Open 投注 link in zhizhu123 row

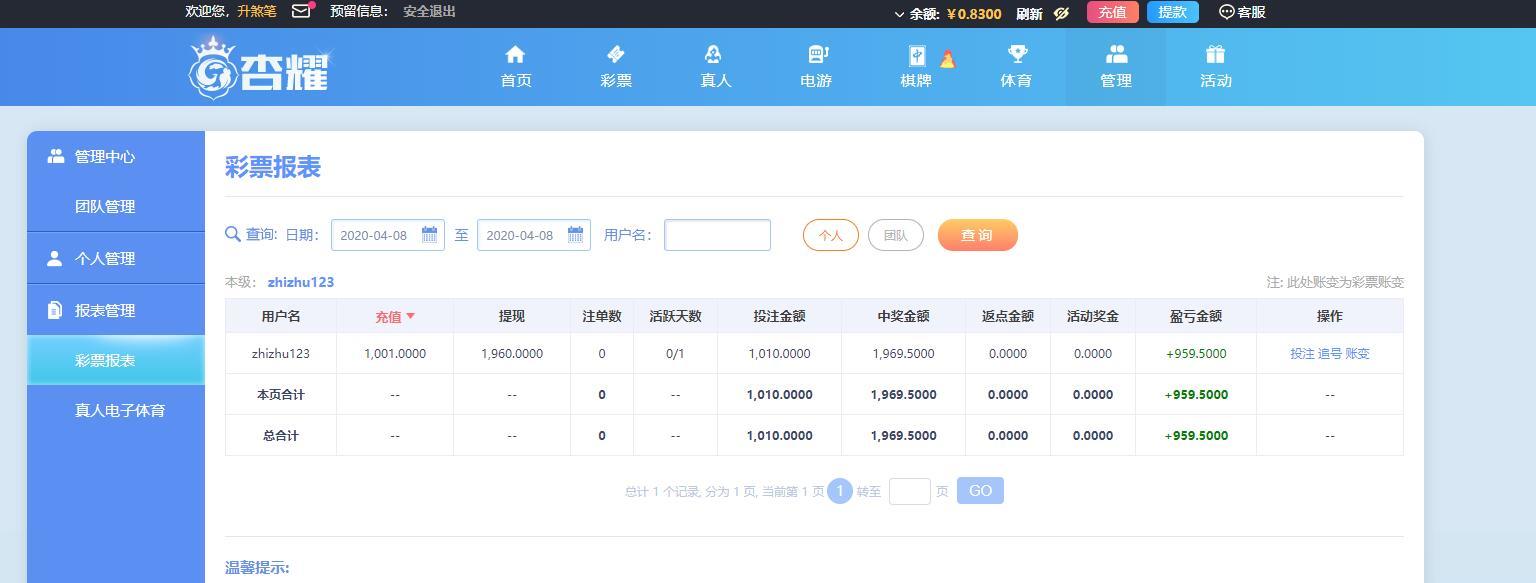point(1302,354)
